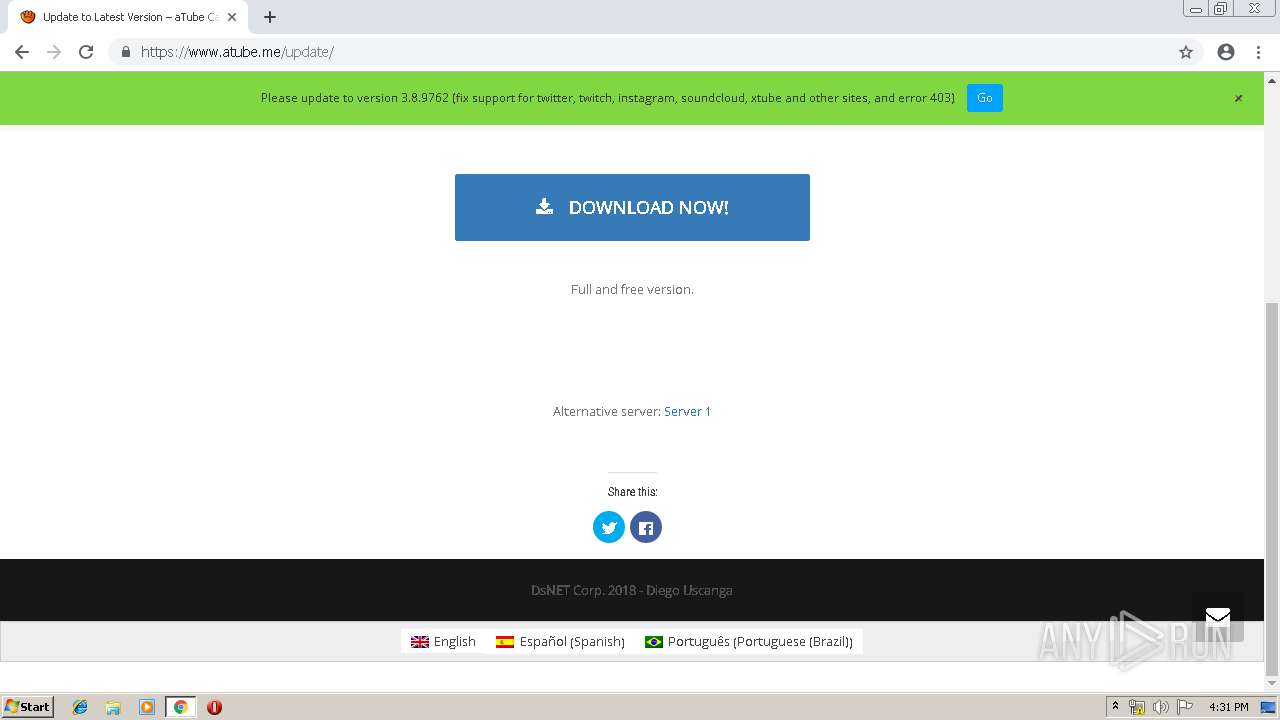
Task: Close the Update to Latest Version tab
Action: pyautogui.click(x=232, y=17)
